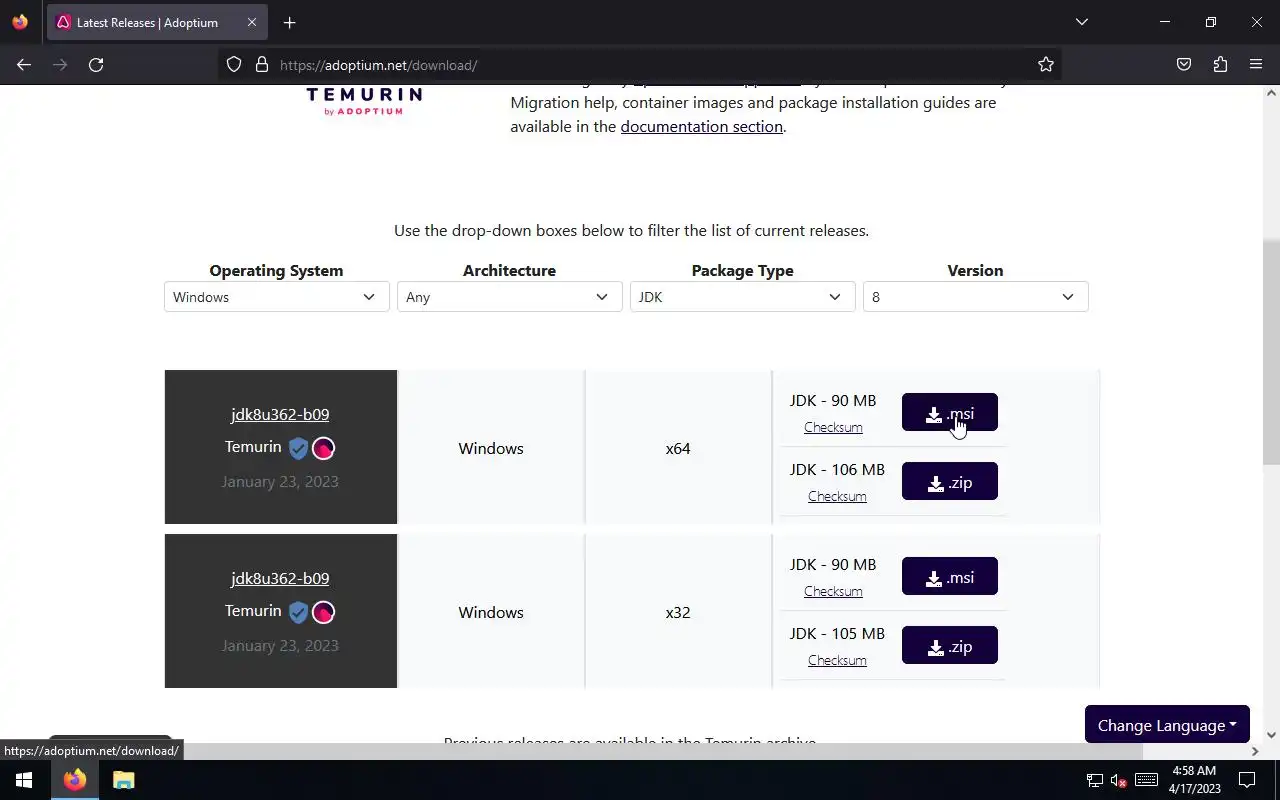Open the Firefox hamburger application menu
This screenshot has height=800, width=1280.
1256,64
